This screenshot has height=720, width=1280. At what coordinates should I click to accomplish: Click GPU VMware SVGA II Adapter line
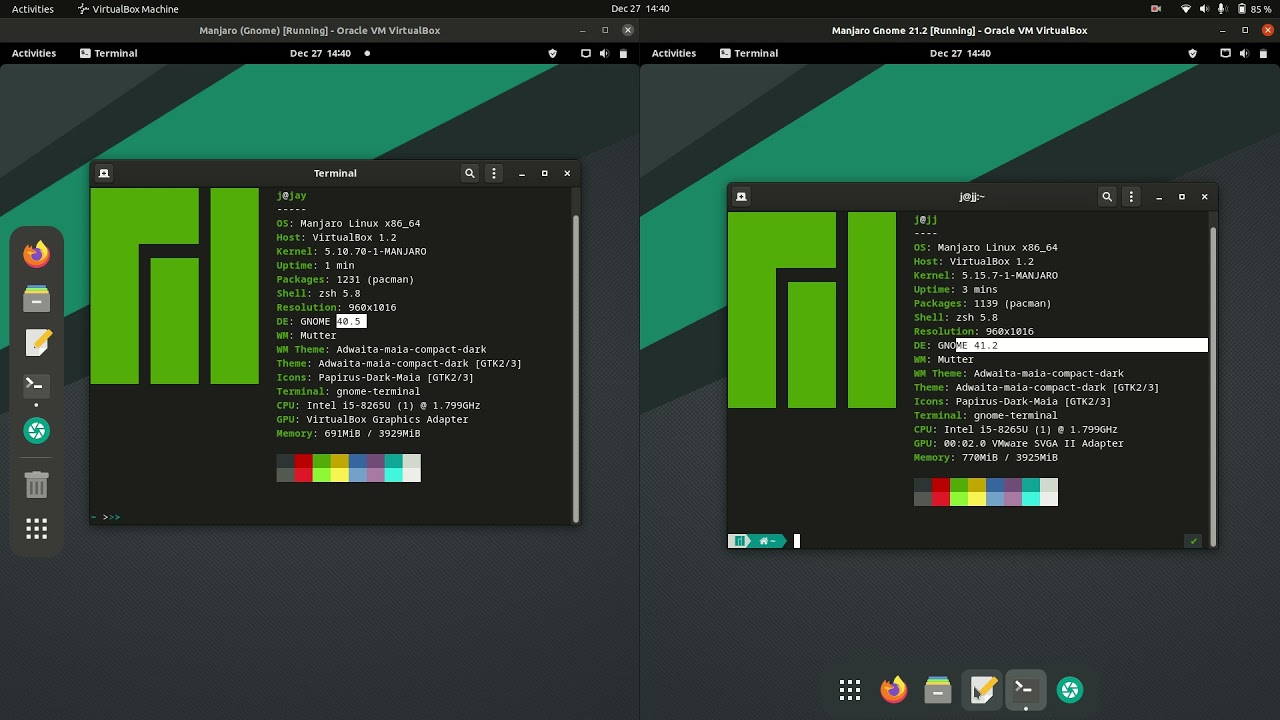pos(1018,444)
